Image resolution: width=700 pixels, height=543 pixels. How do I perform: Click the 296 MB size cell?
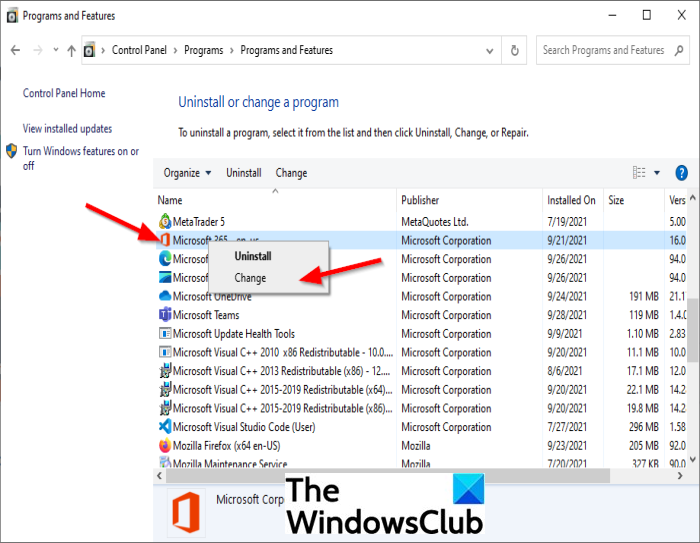click(644, 427)
